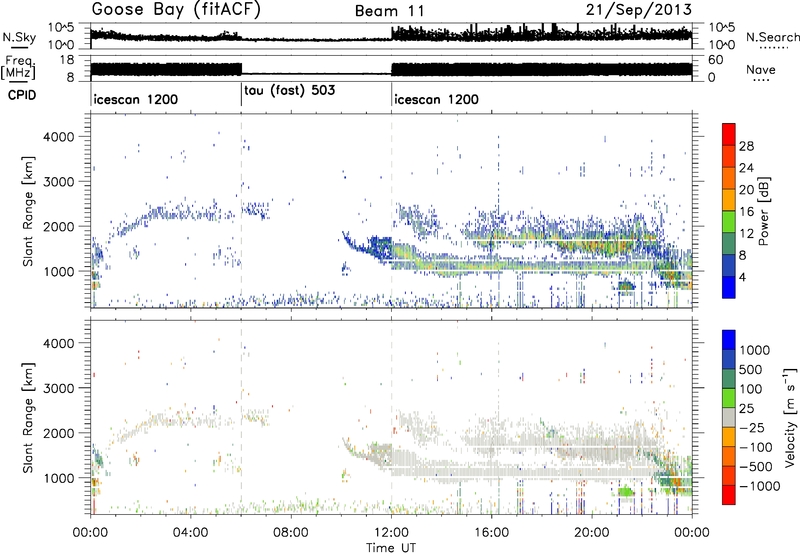Click the '12:00' time axis label
This screenshot has width=800, height=554.
391,533
